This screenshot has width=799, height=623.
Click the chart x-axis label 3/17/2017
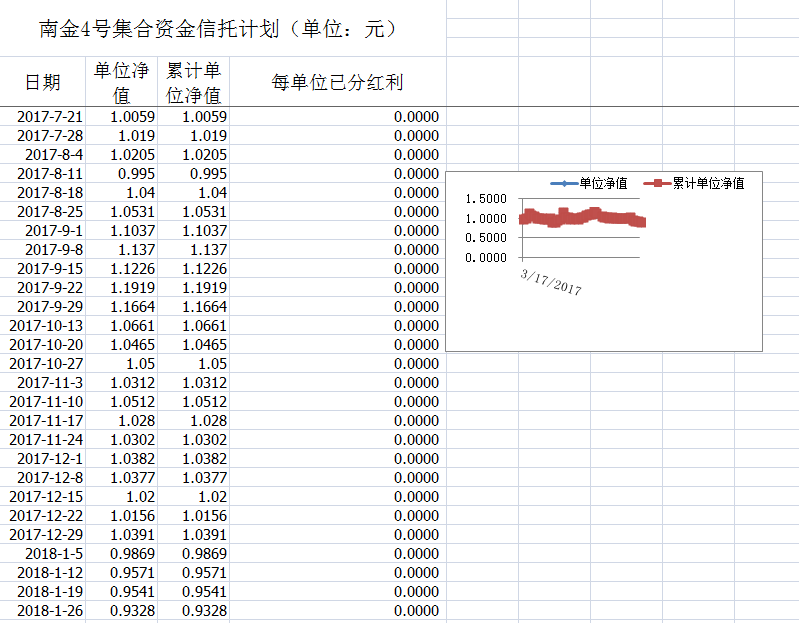coord(551,279)
